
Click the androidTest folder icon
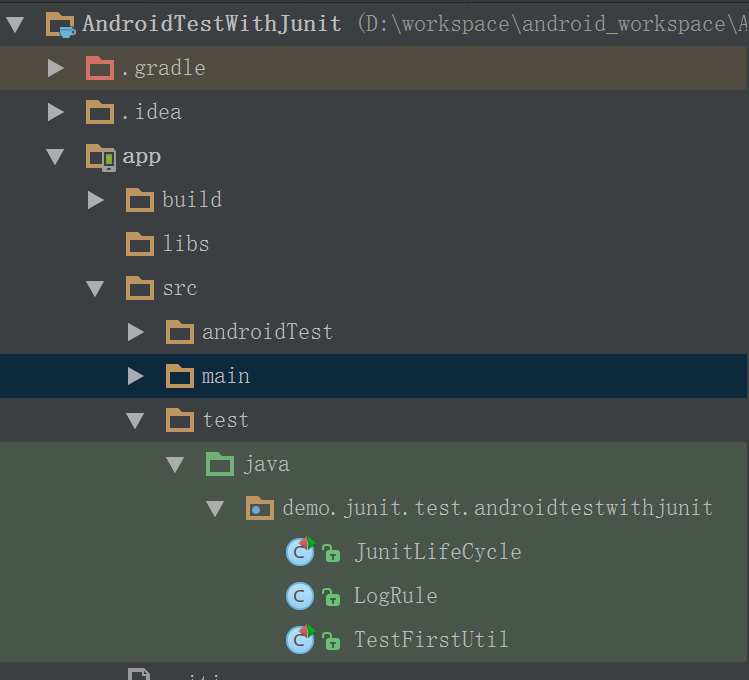[180, 332]
